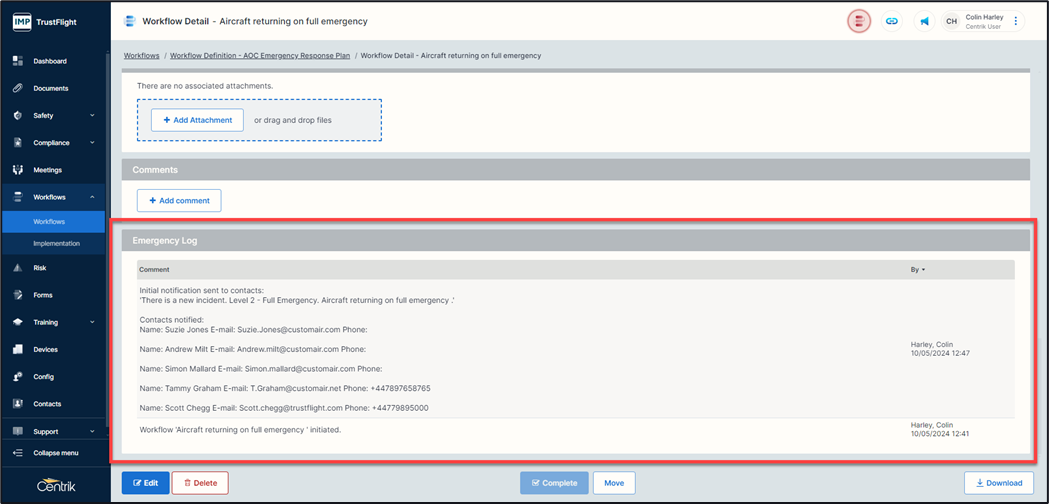Open Dashboard from the sidebar
Viewport: 1049px width, 504px height.
click(x=50, y=61)
